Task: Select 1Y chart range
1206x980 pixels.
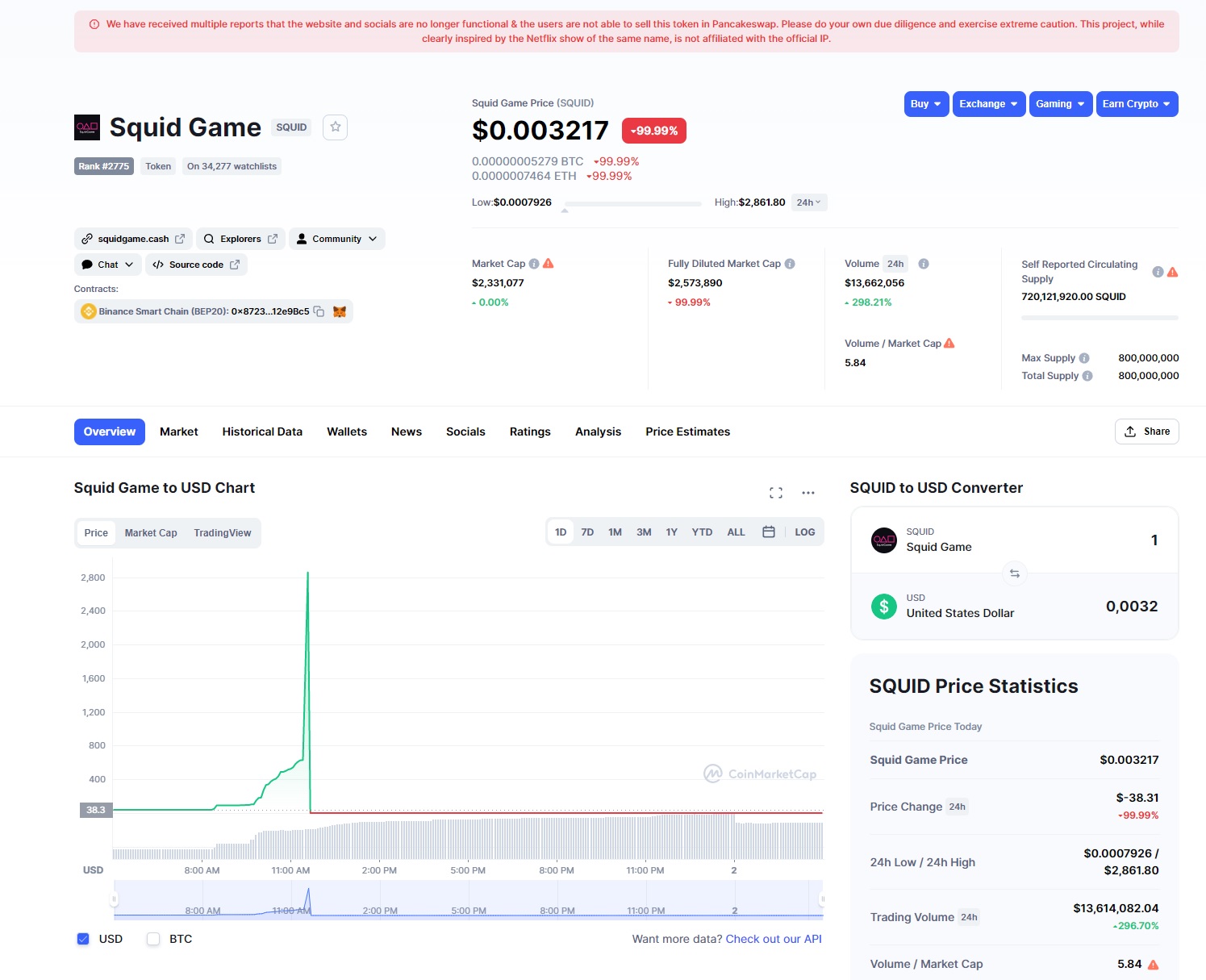Action: (671, 532)
